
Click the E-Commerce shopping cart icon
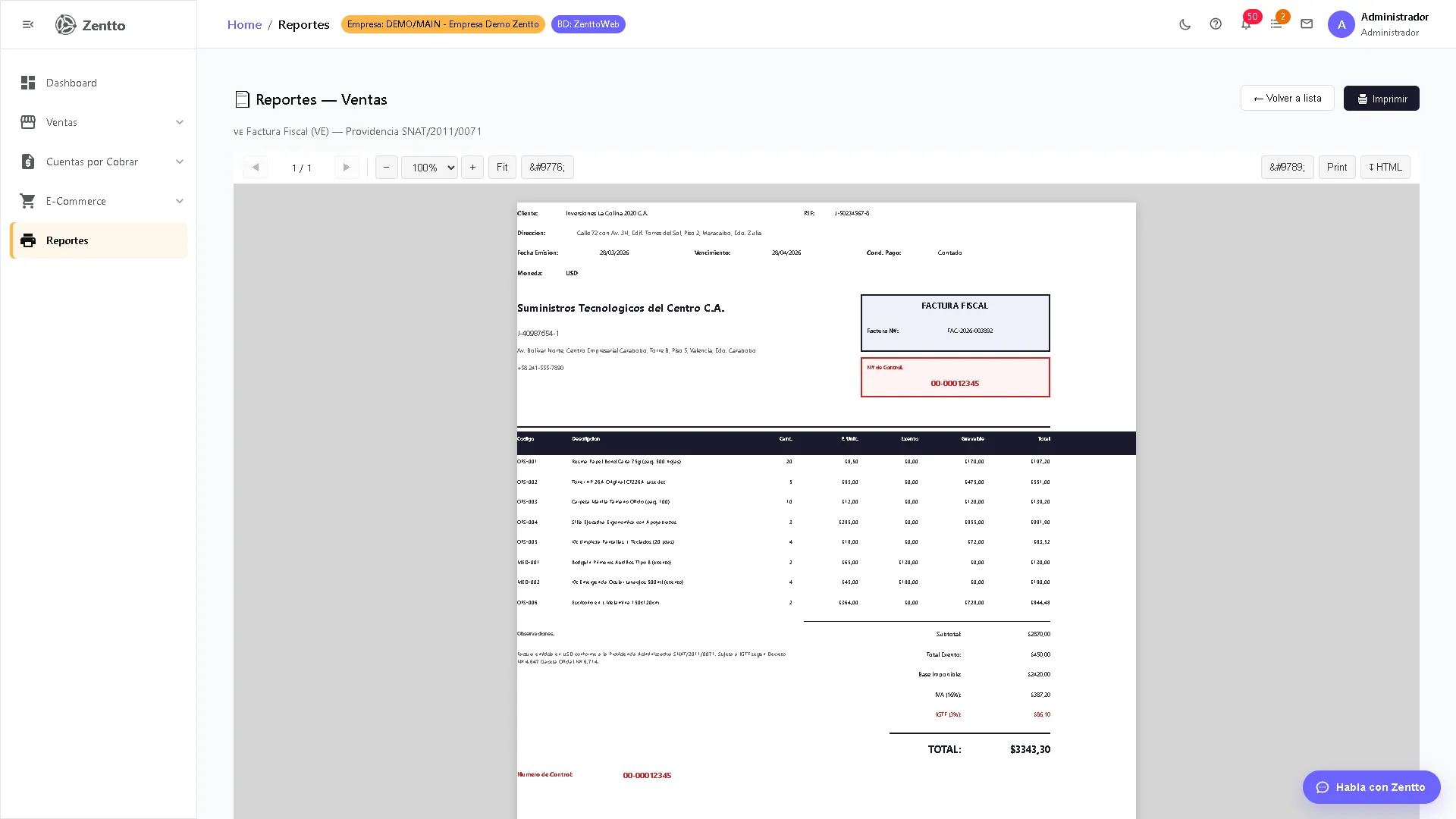click(x=28, y=201)
